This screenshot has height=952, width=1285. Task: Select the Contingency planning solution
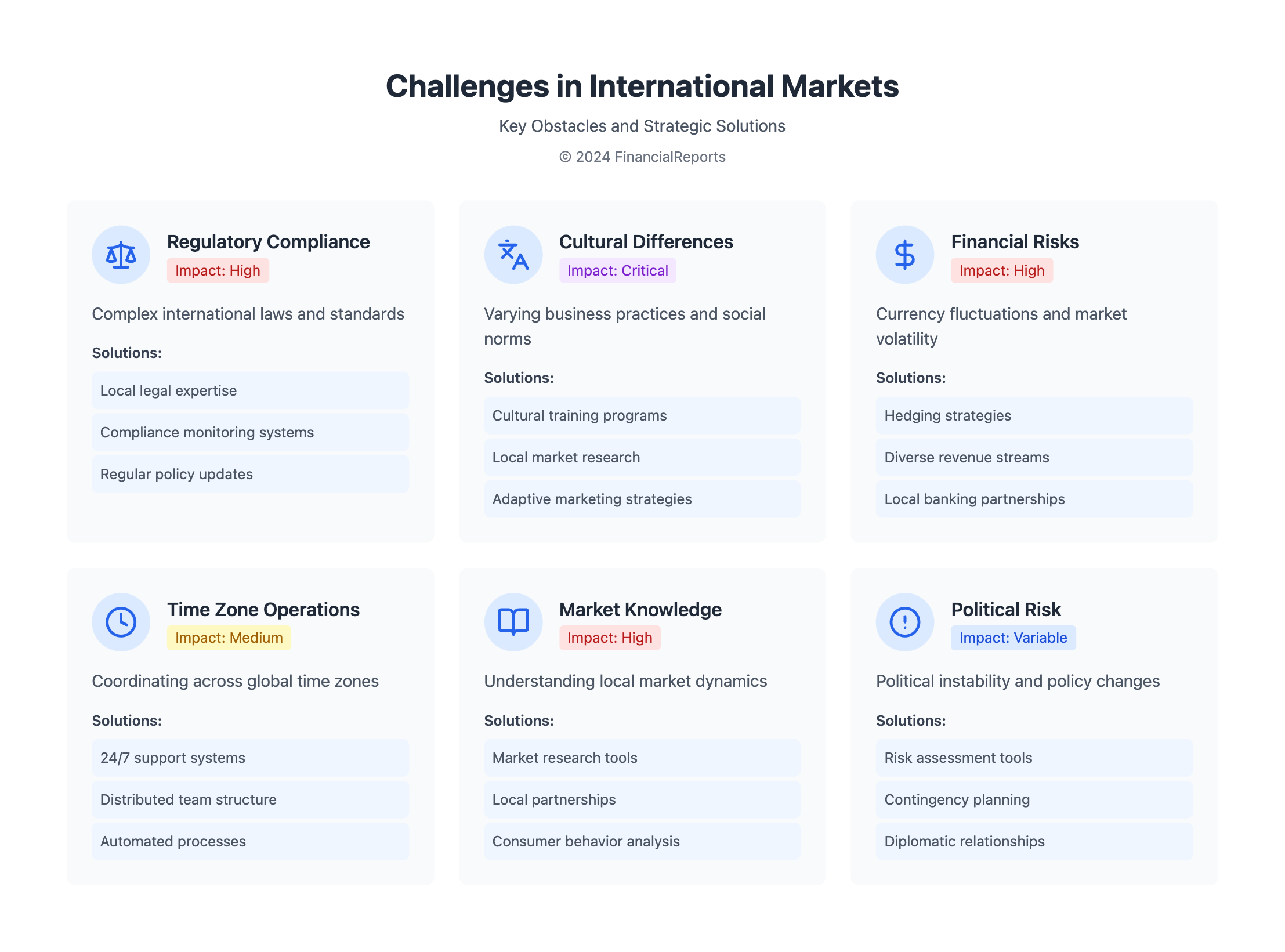tap(1034, 799)
